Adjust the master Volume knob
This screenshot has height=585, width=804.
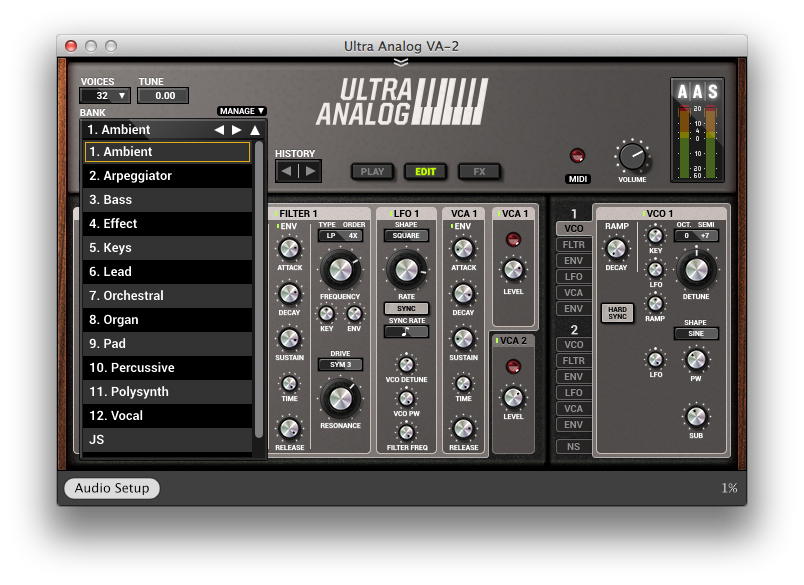[632, 157]
